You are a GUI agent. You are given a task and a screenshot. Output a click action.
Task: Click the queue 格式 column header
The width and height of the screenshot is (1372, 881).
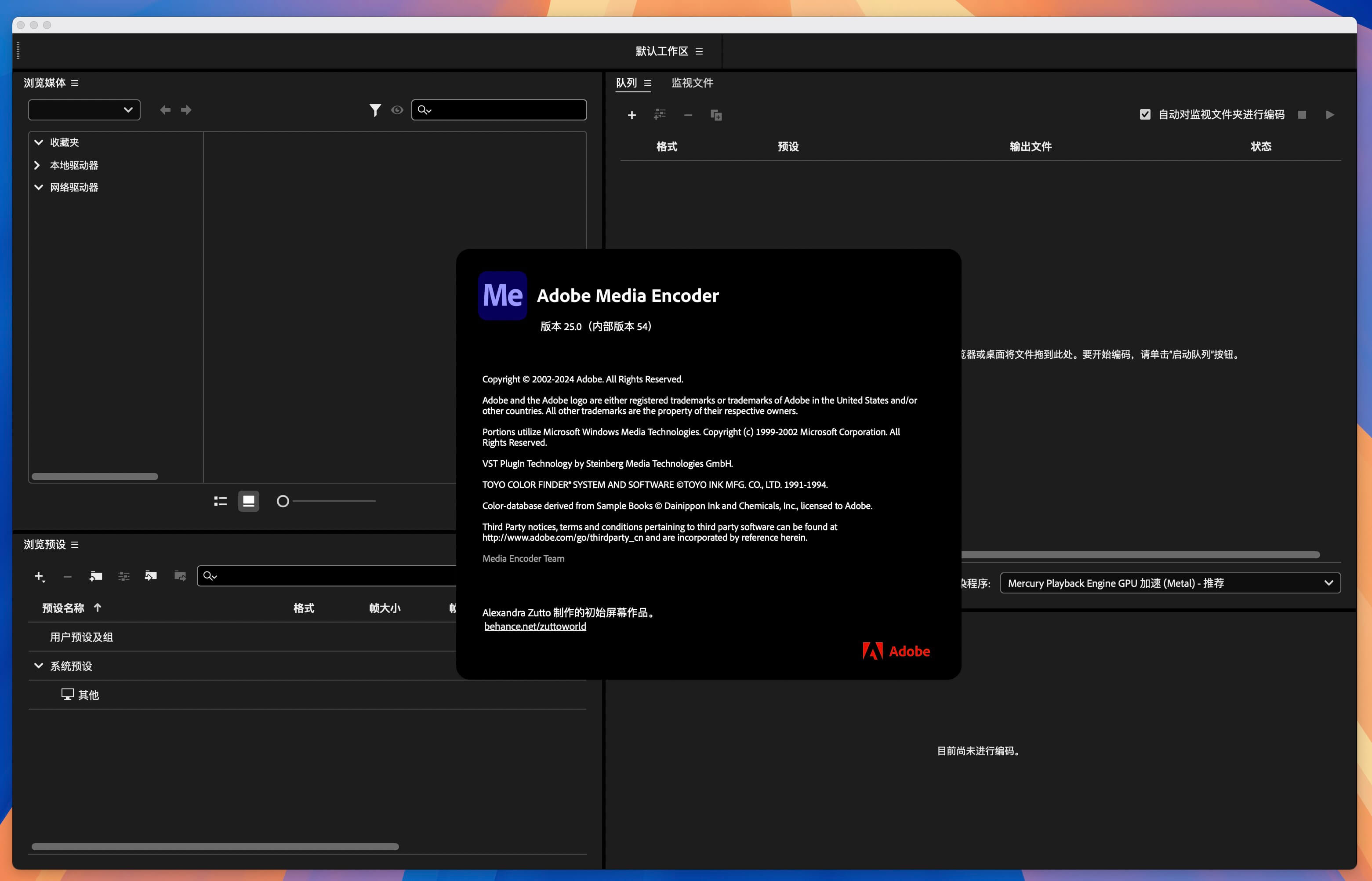(667, 146)
